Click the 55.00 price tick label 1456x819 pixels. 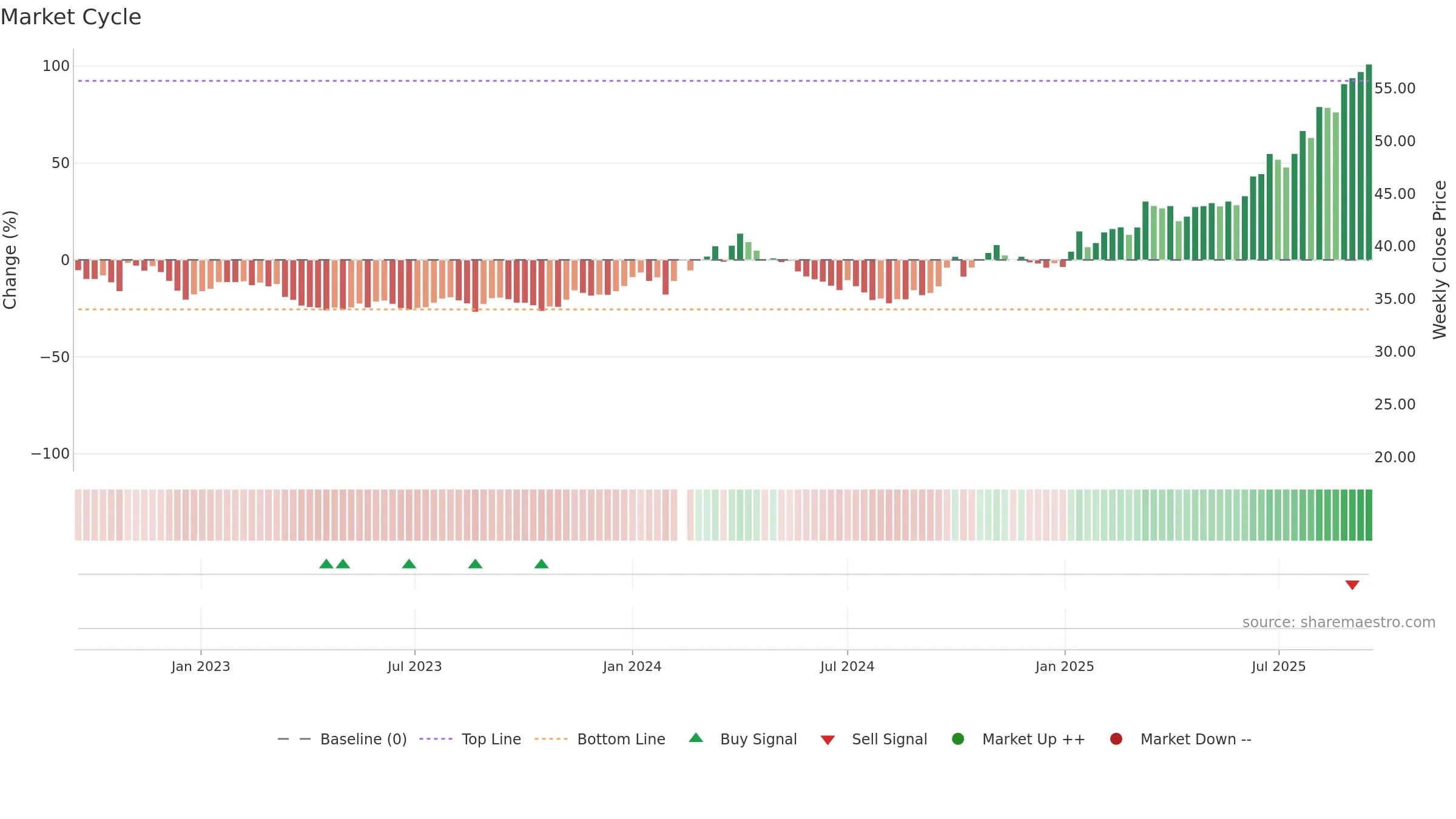click(1395, 89)
